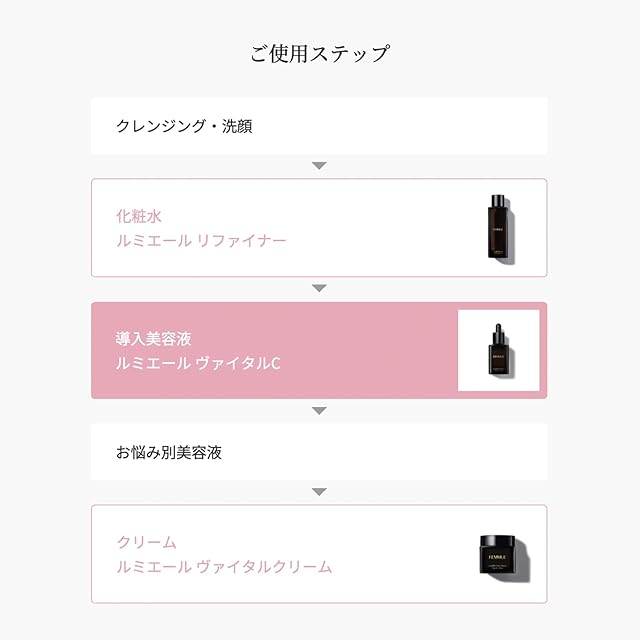Click the ご使用ステップ heading
Image resolution: width=640 pixels, height=640 pixels.
[x=319, y=53]
